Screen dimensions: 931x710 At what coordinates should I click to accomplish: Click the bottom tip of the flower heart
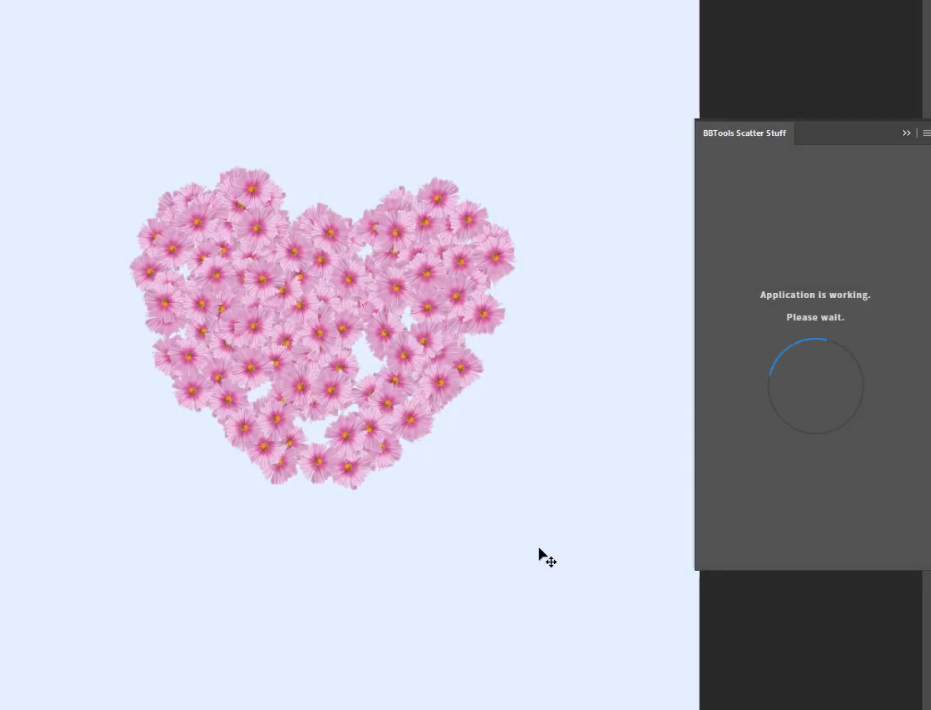tap(348, 476)
